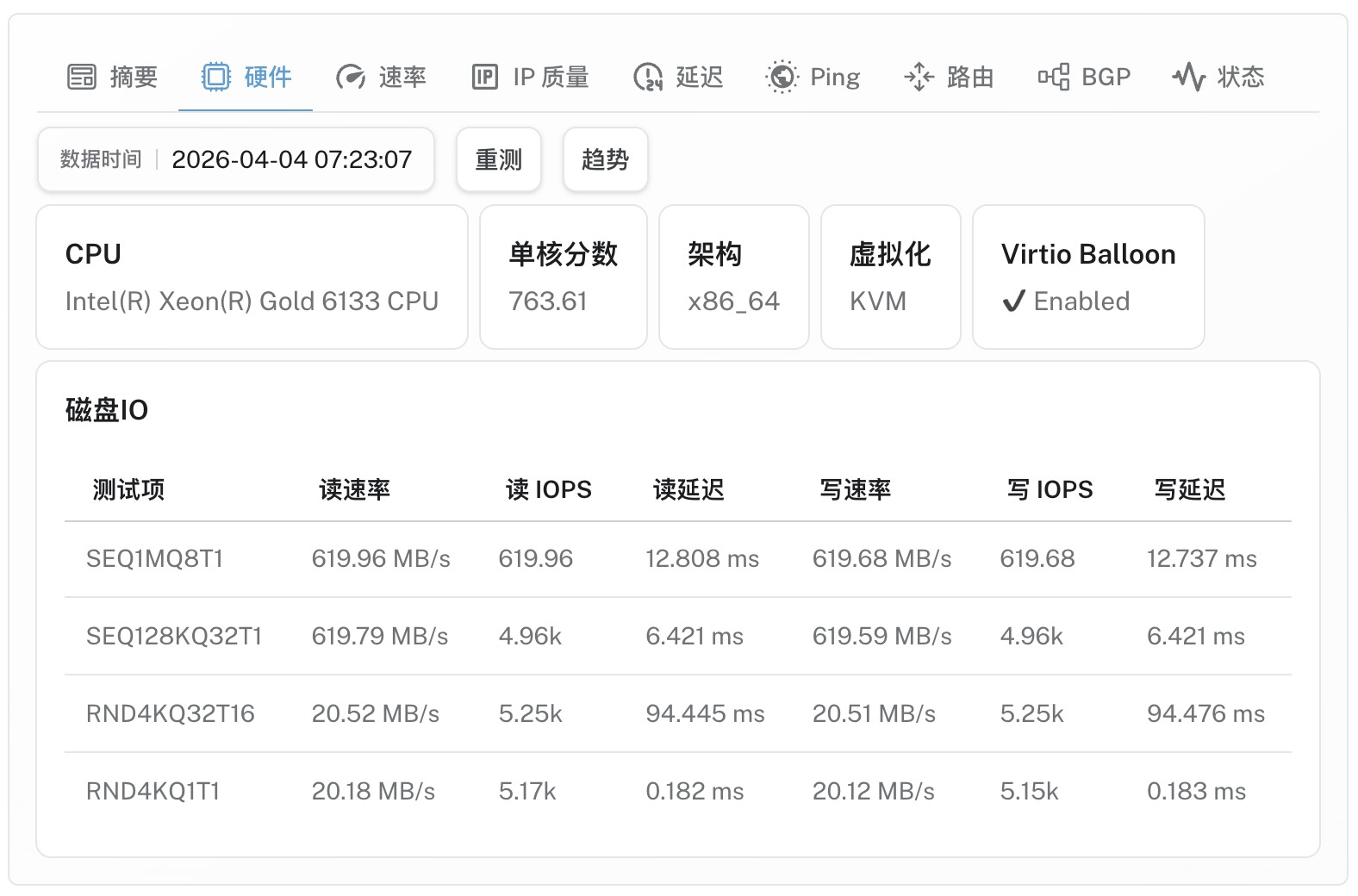Click the 20.52 MB/s read rate
Screen dimensions: 1358x896
[x=376, y=714]
